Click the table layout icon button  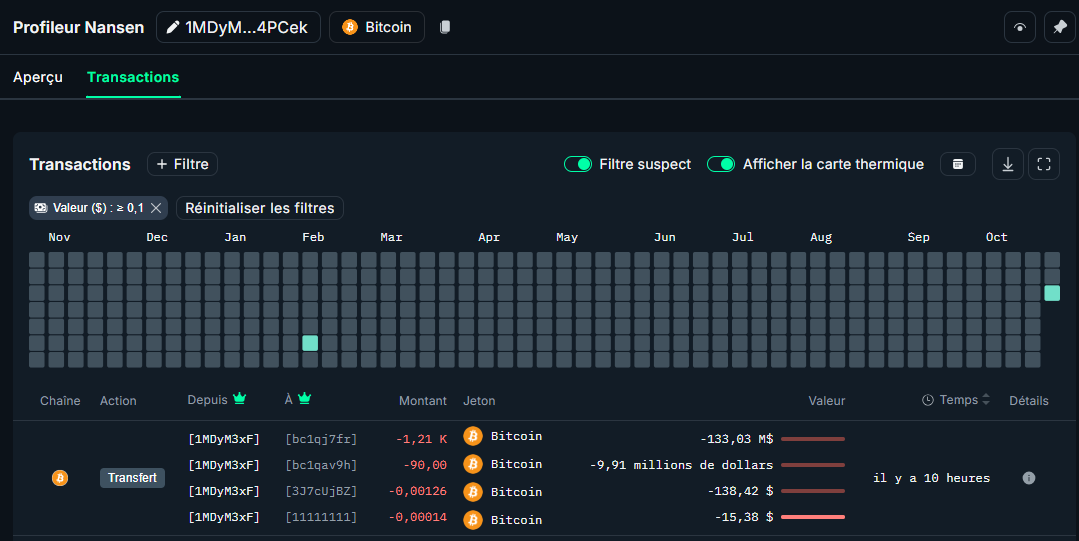pos(957,164)
